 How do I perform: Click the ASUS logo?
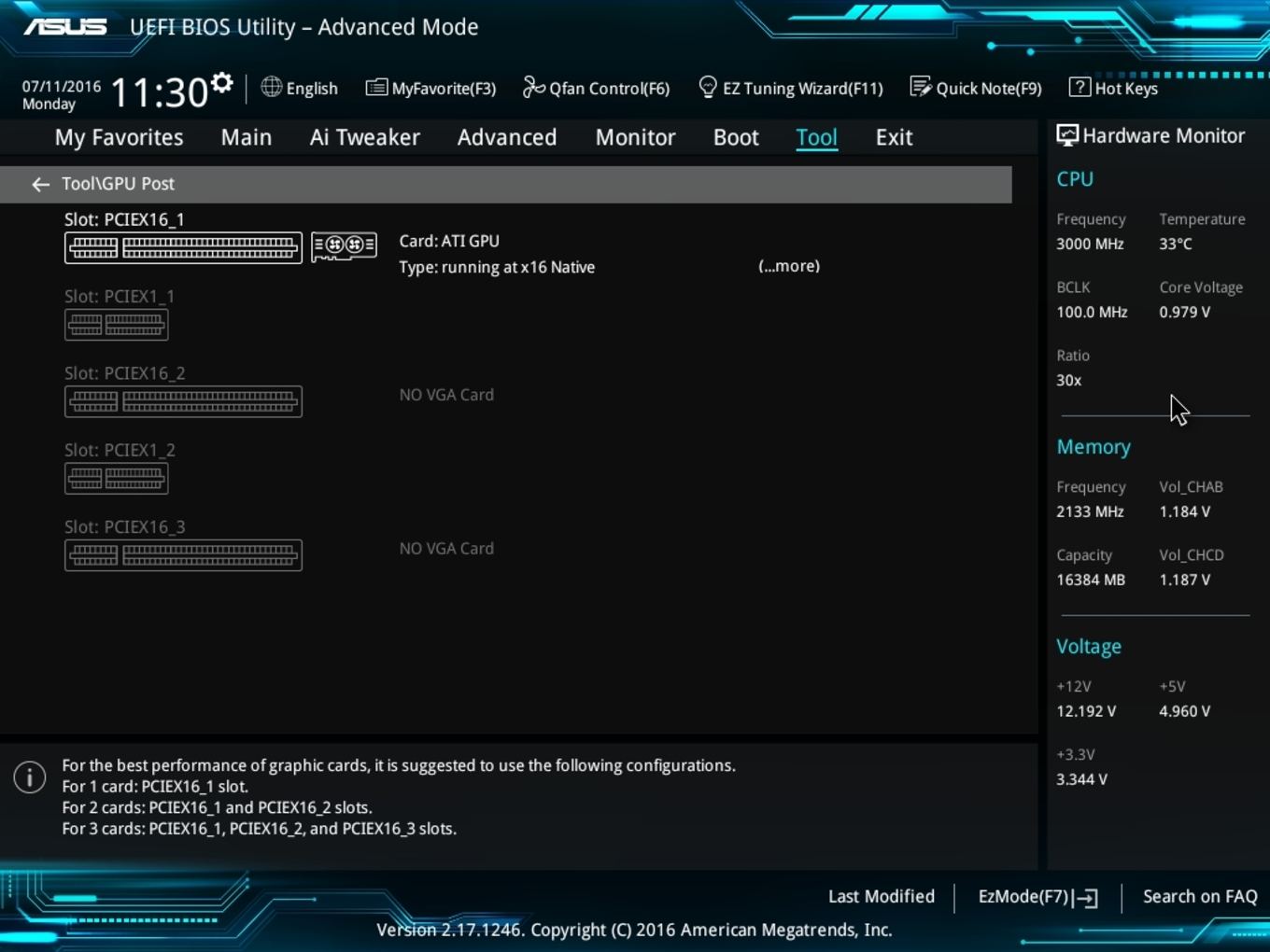point(65,27)
